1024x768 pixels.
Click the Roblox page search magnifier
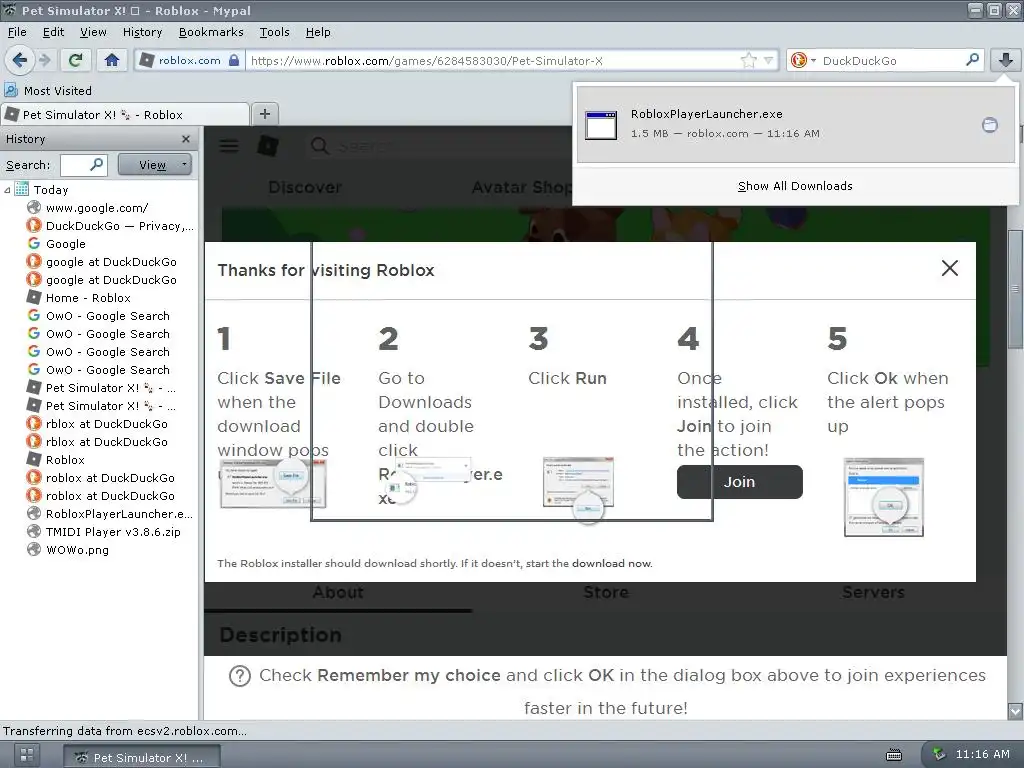tap(319, 146)
